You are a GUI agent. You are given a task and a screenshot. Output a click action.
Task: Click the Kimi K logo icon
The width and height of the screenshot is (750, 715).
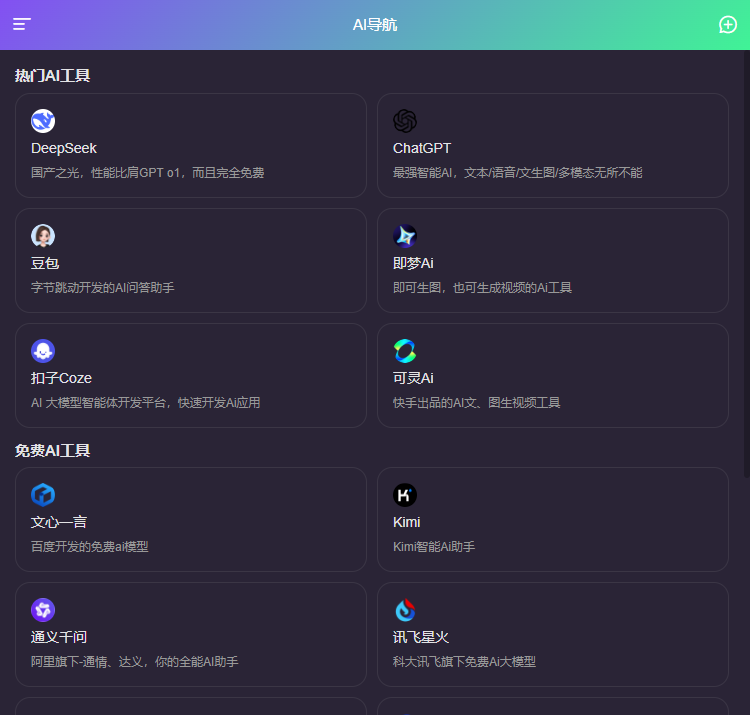(x=405, y=495)
